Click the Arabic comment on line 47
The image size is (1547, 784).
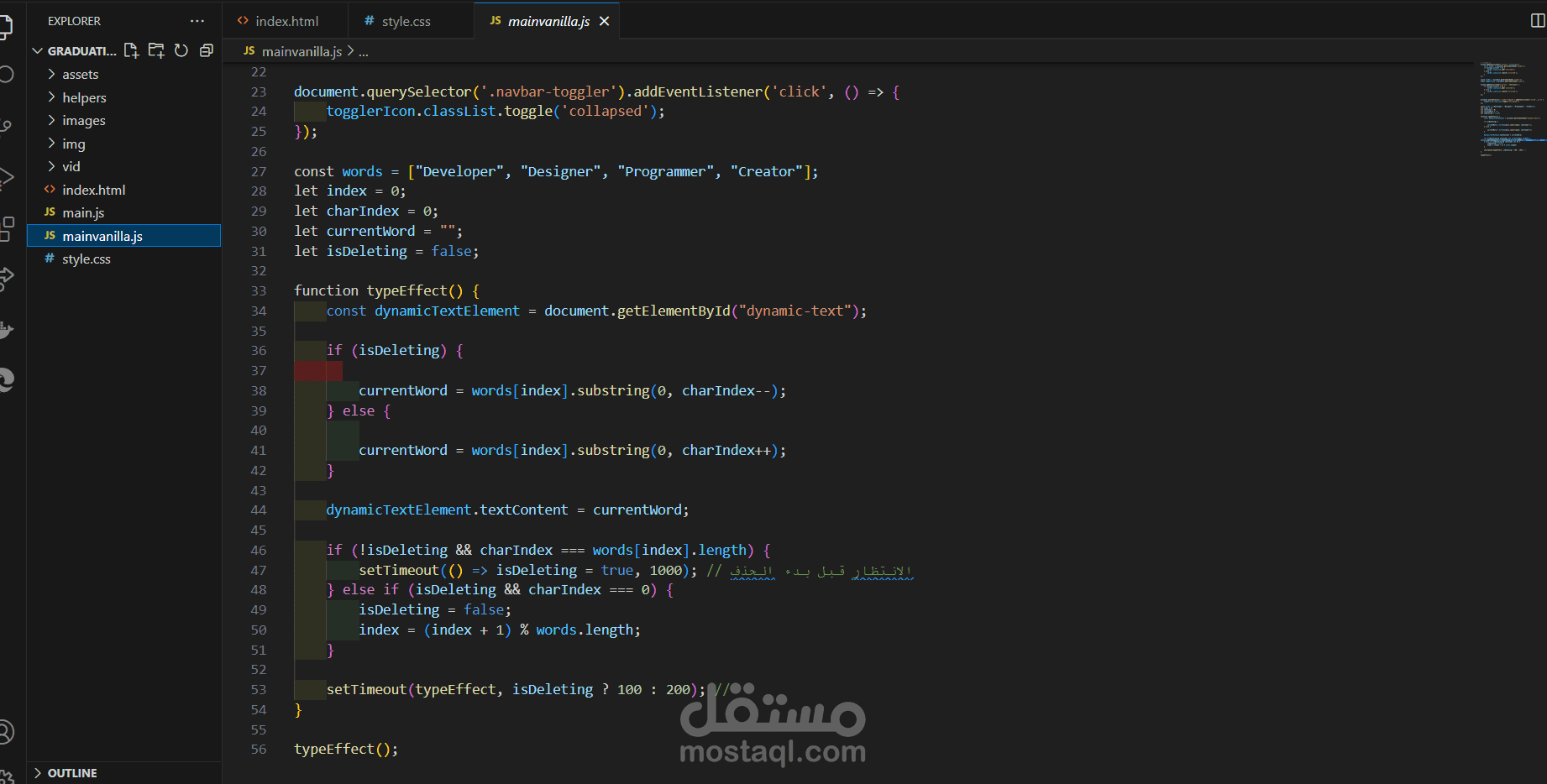[821, 571]
